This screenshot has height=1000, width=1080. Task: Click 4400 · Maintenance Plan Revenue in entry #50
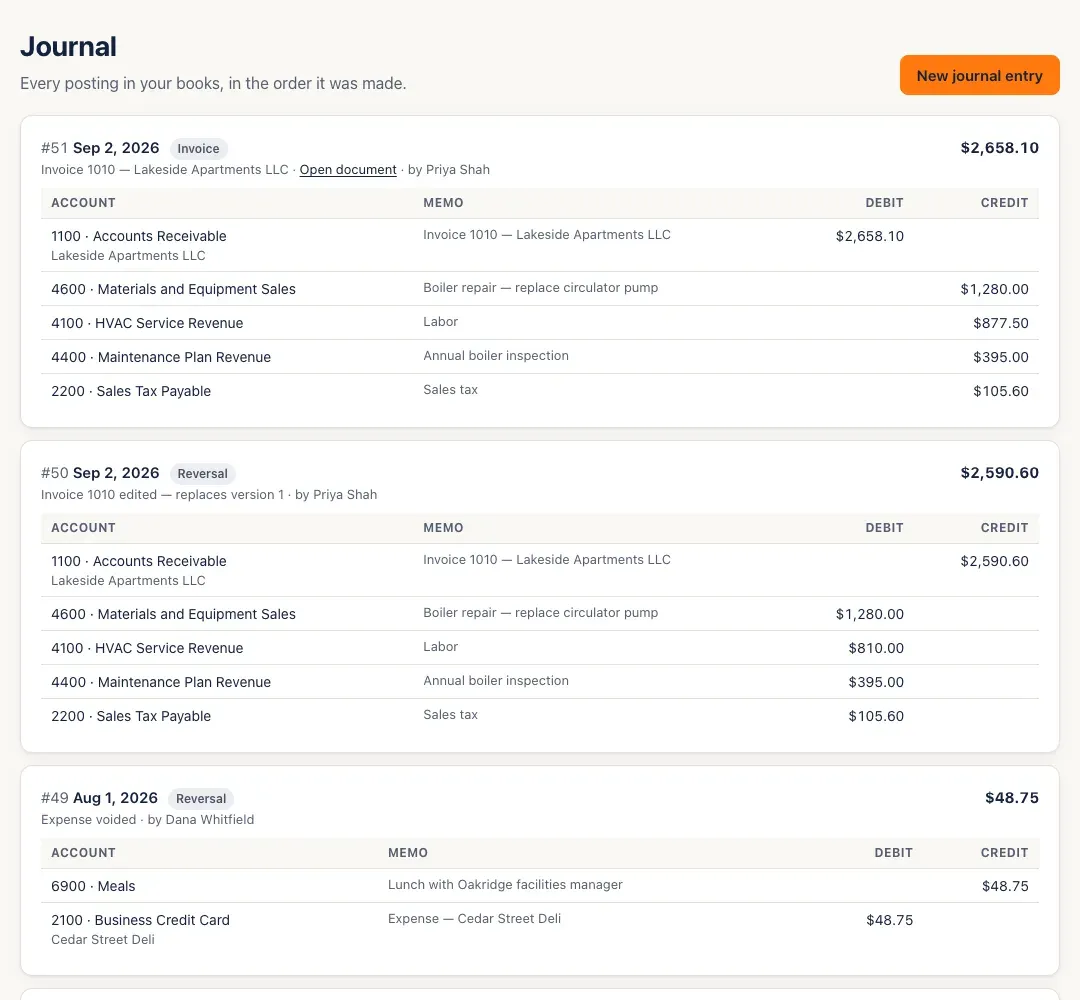[160, 682]
